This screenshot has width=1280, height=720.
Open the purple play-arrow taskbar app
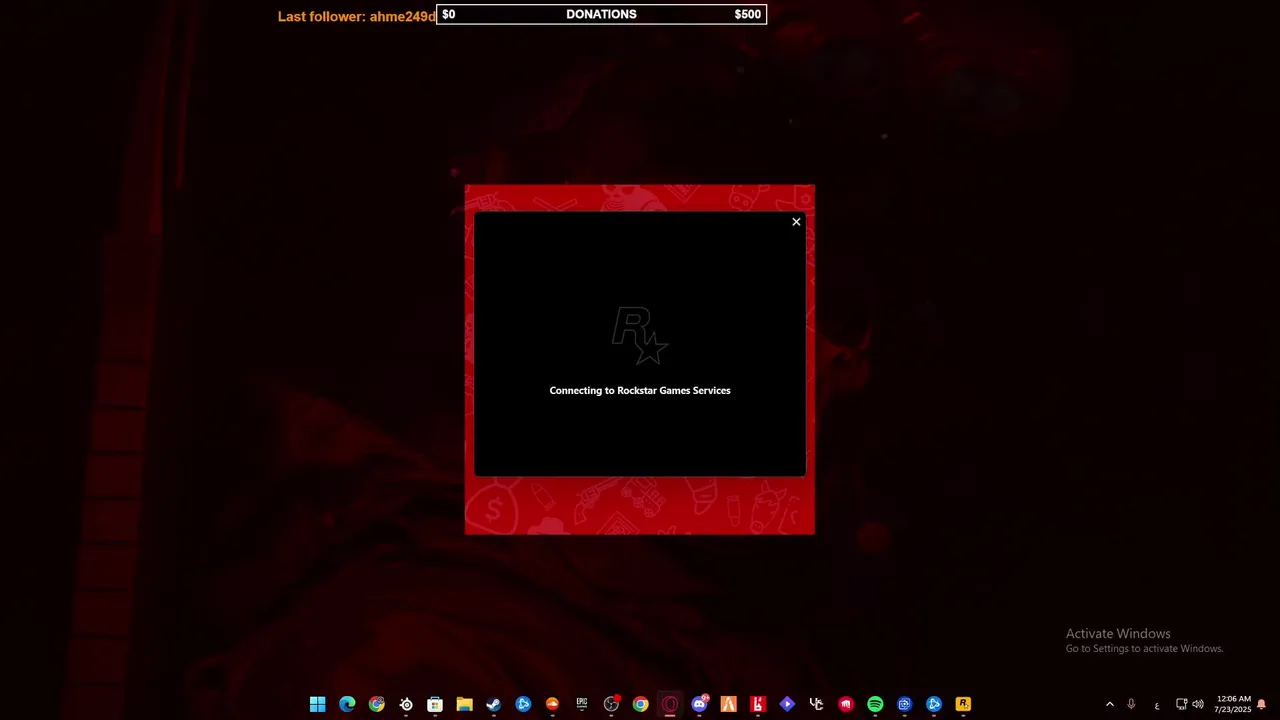[x=787, y=704]
